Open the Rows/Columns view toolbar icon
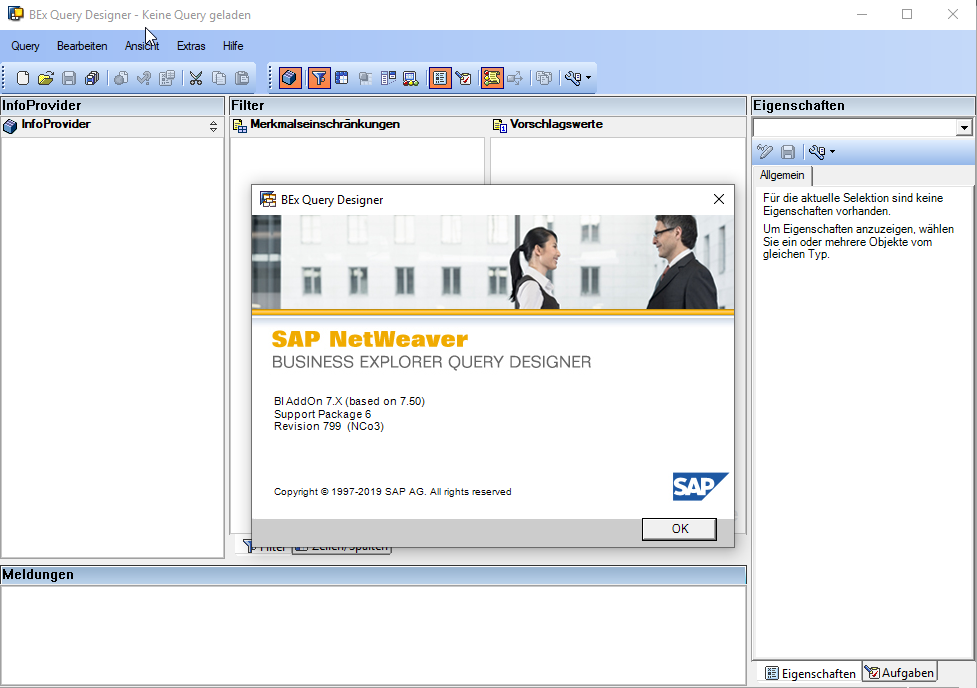 click(341, 78)
